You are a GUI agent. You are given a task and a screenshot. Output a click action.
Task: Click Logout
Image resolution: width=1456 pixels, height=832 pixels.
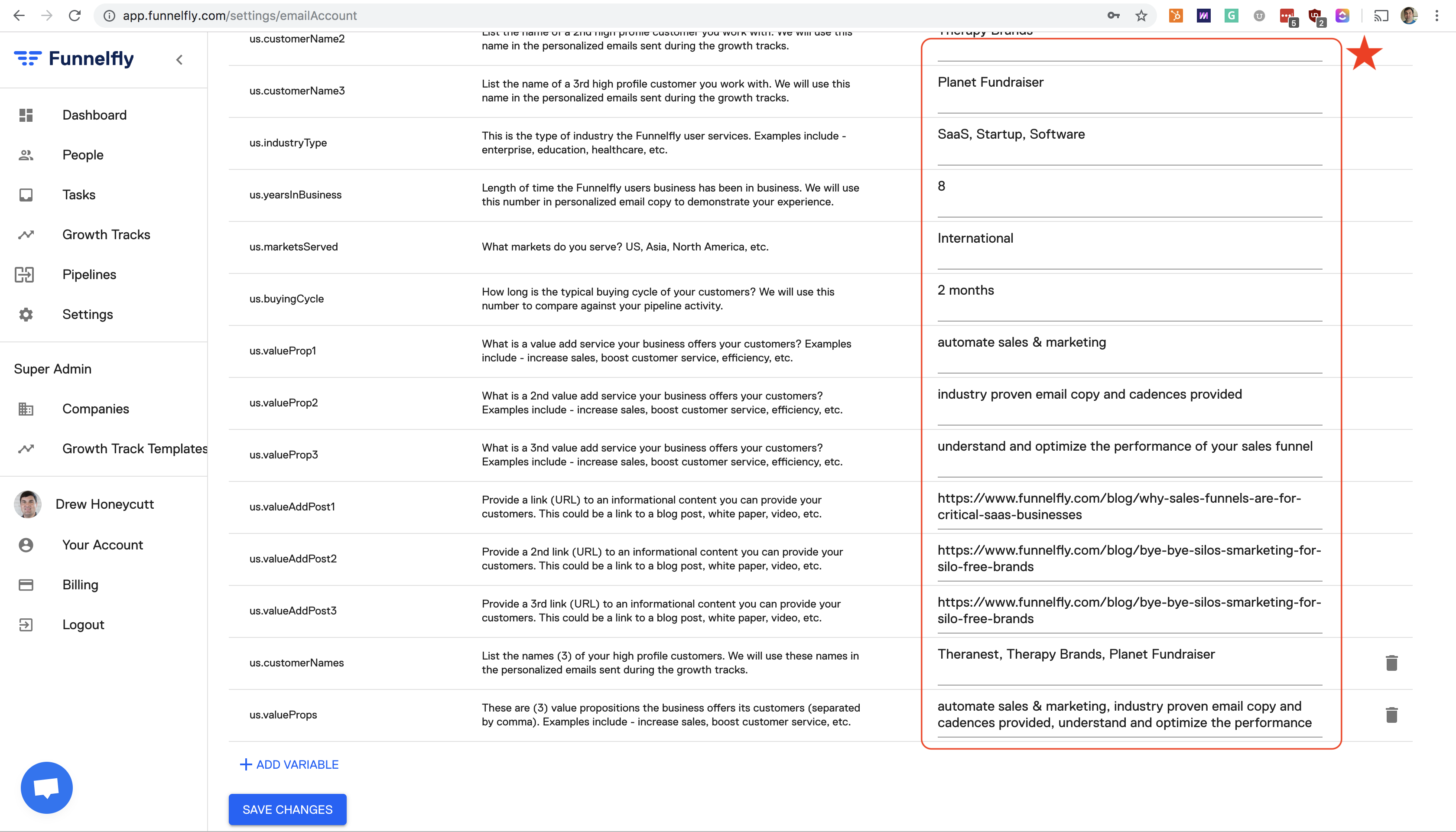pyautogui.click(x=84, y=624)
